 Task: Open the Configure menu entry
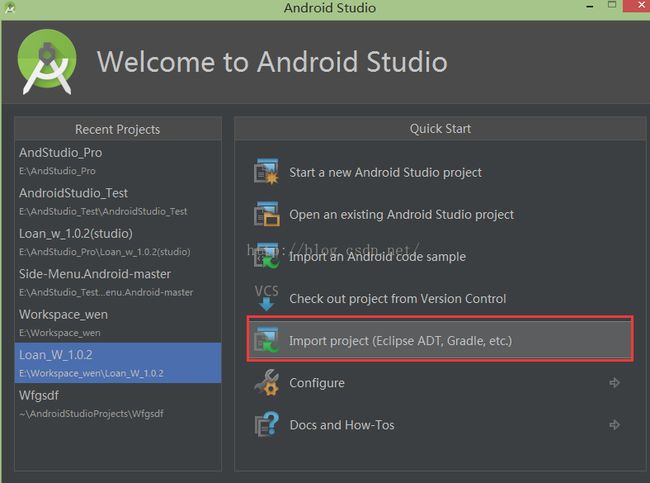[317, 383]
